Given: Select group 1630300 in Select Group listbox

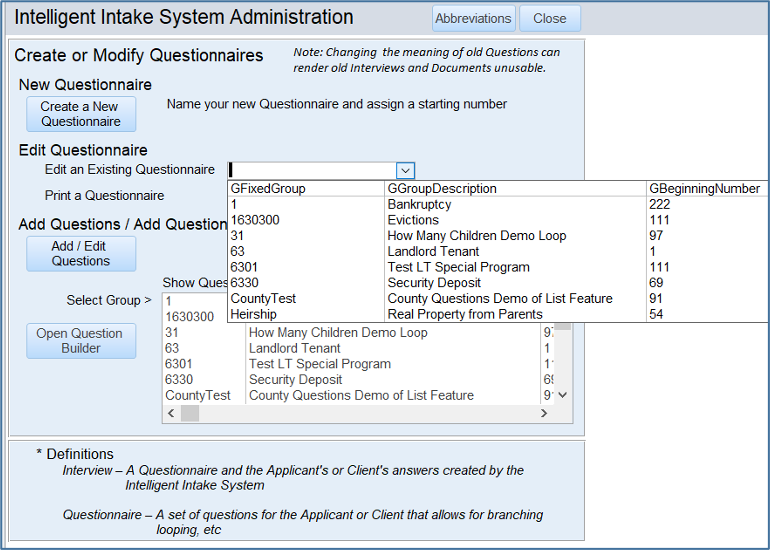Looking at the screenshot, I should [x=189, y=316].
